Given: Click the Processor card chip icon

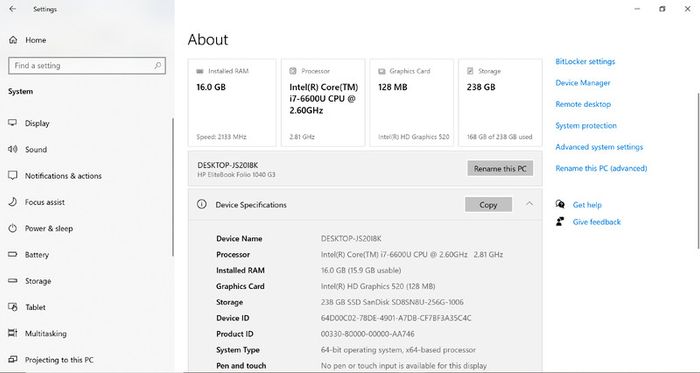Looking at the screenshot, I should coord(293,71).
